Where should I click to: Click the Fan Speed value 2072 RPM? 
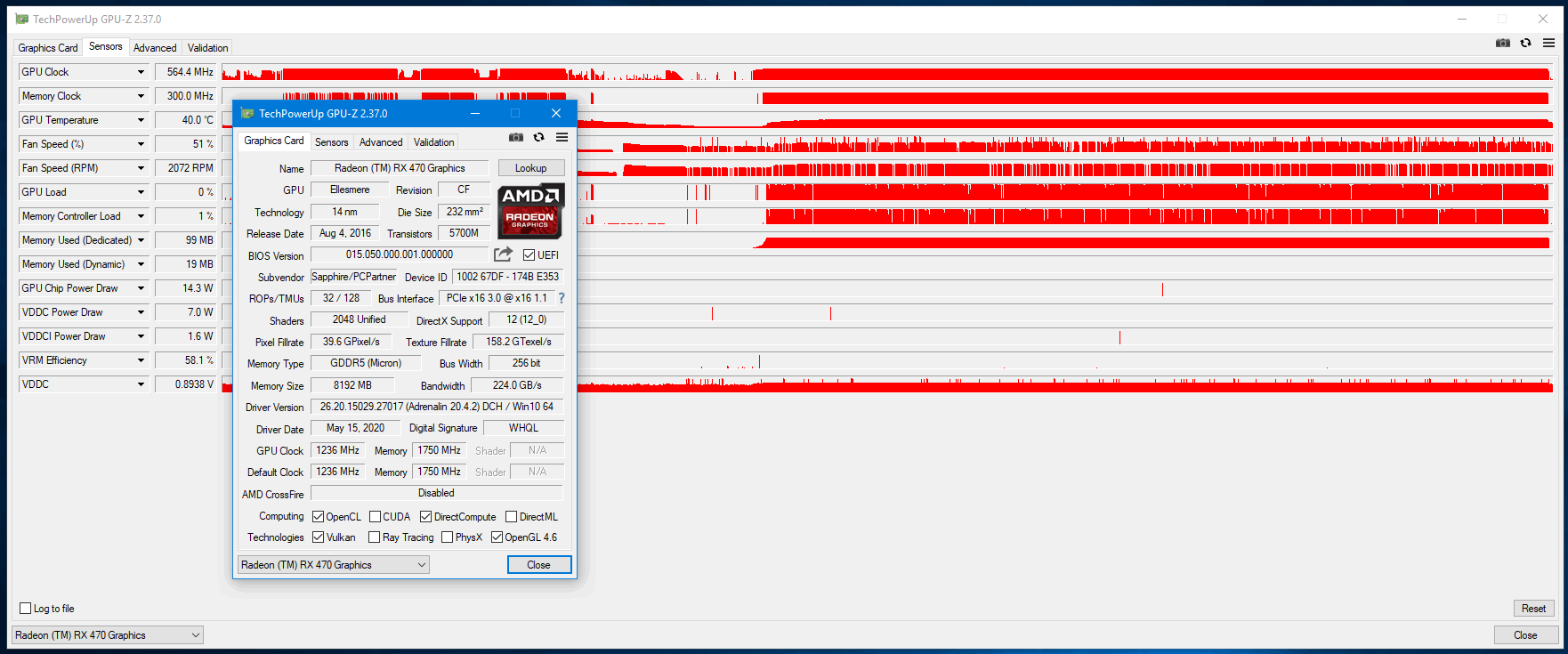186,168
